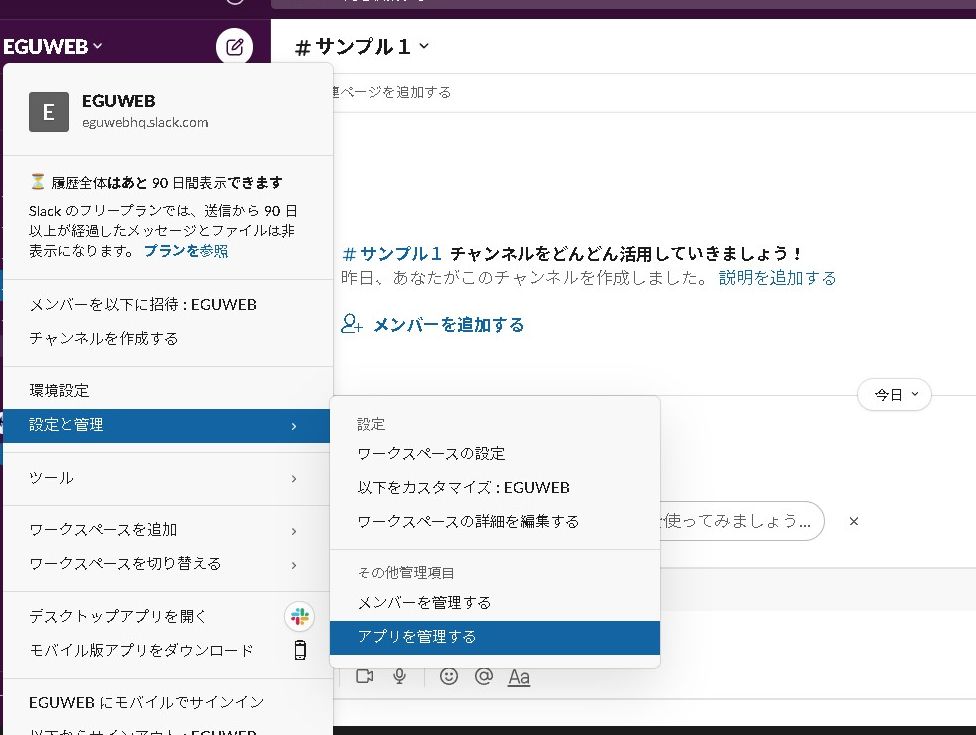Click the blue #サンプル1 channel link
The image size is (976, 735).
point(392,253)
